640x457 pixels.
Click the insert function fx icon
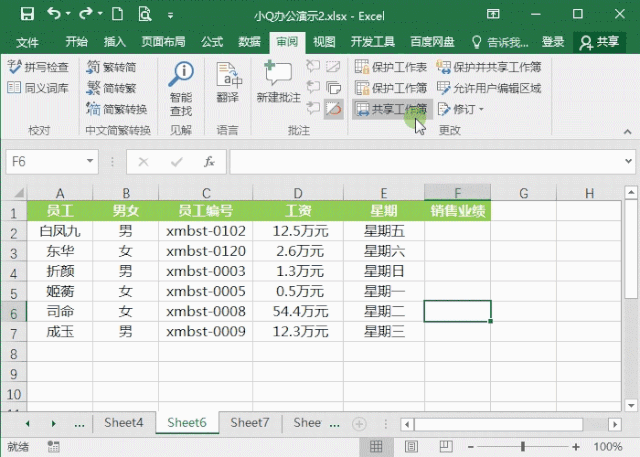coord(209,162)
